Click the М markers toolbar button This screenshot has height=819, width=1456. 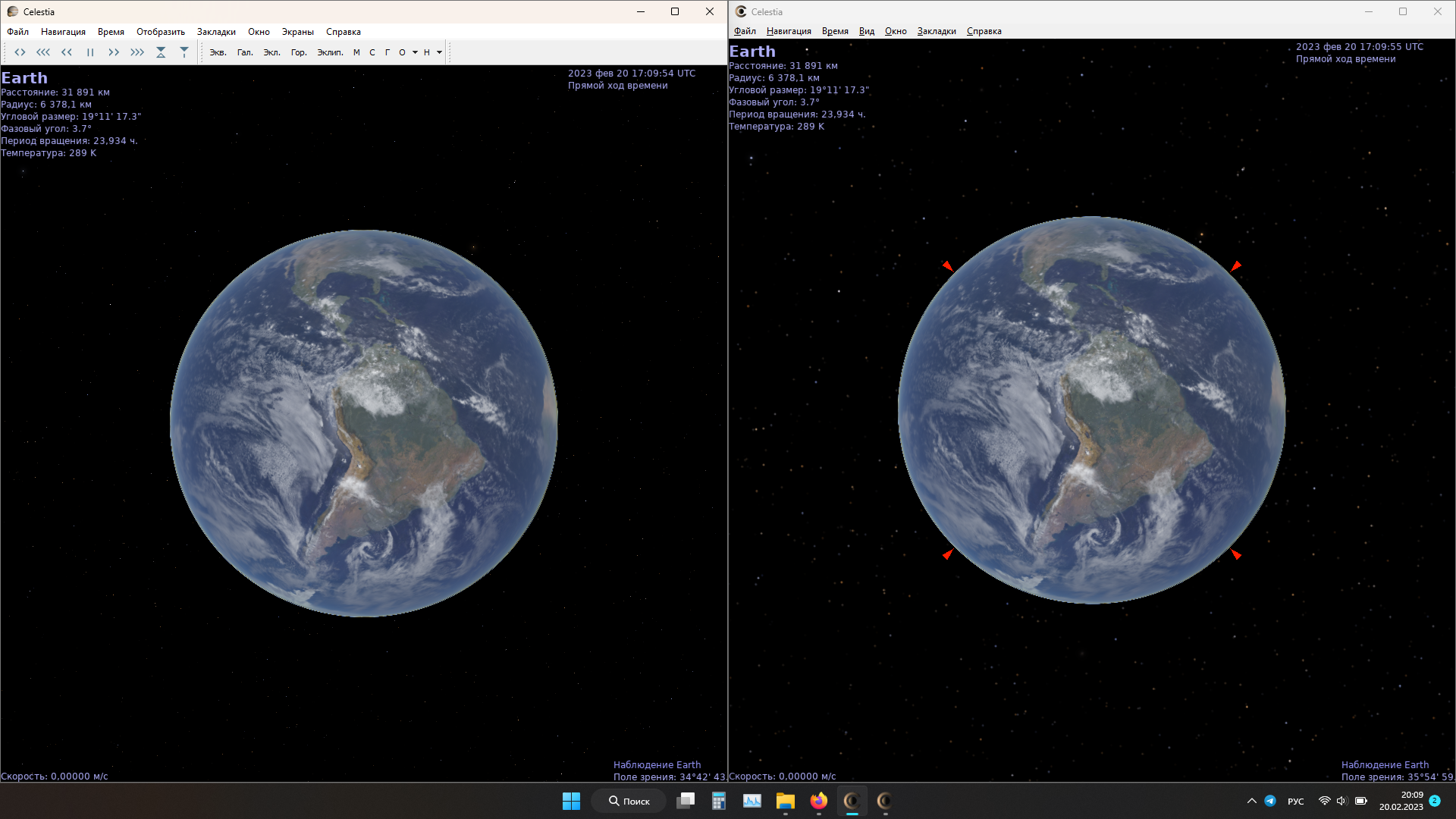(x=356, y=53)
